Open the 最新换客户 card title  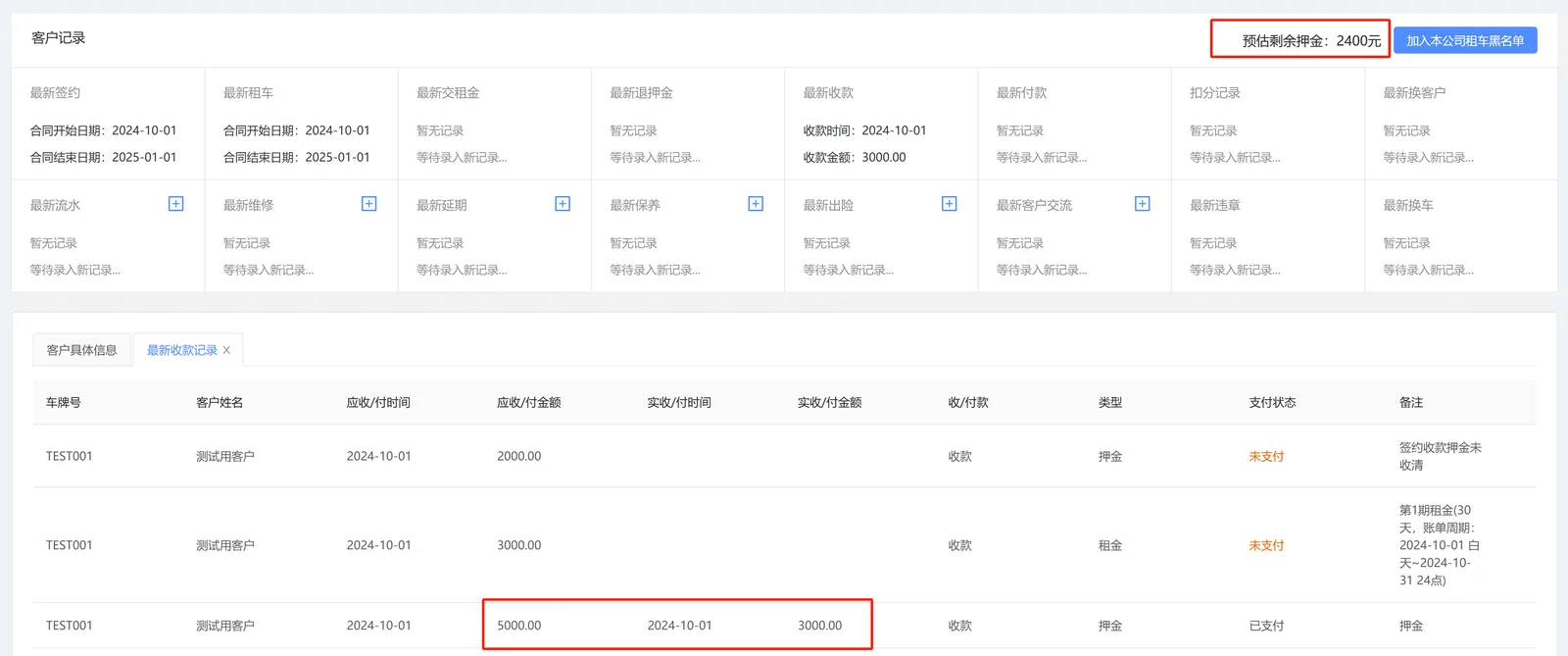1414,92
